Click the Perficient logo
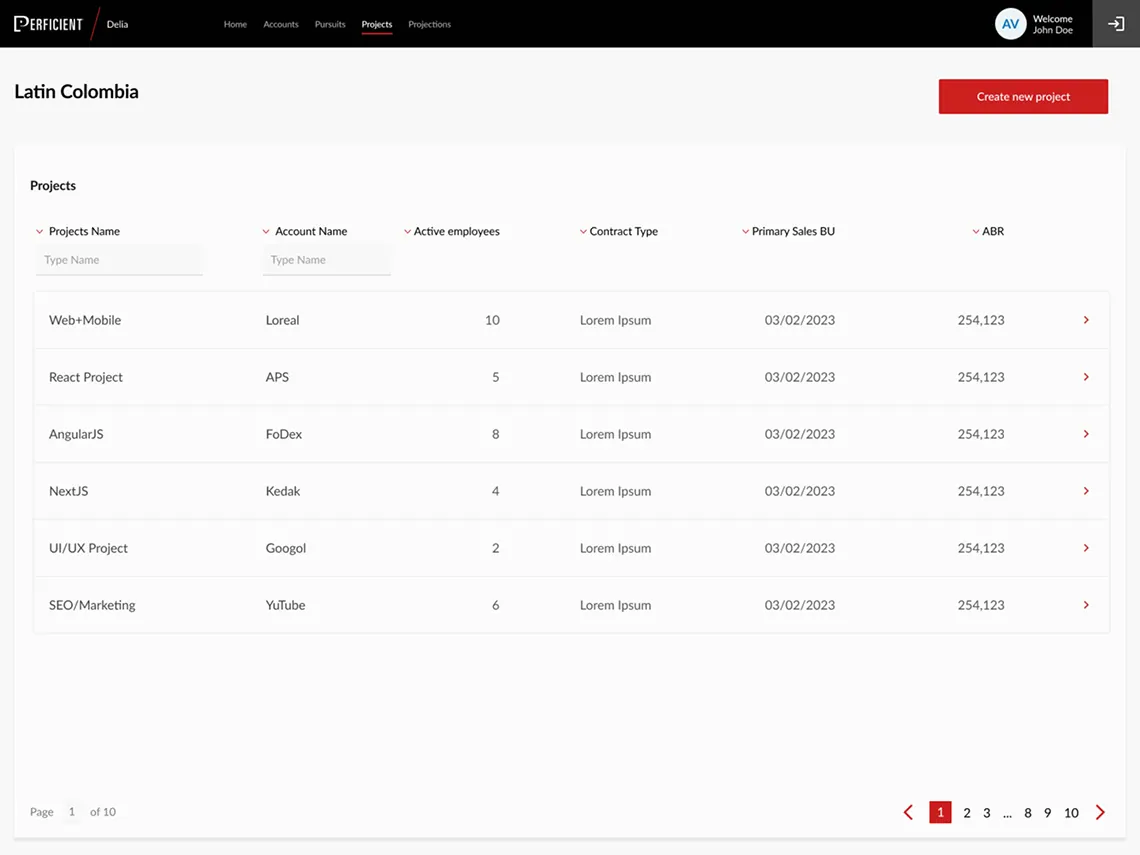Viewport: 1140px width, 855px height. [49, 24]
